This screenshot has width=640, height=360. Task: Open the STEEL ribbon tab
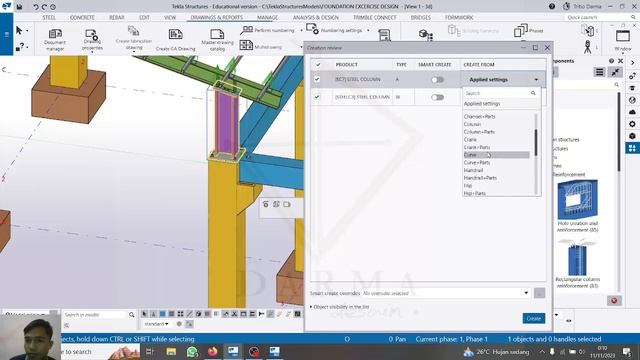pos(49,18)
